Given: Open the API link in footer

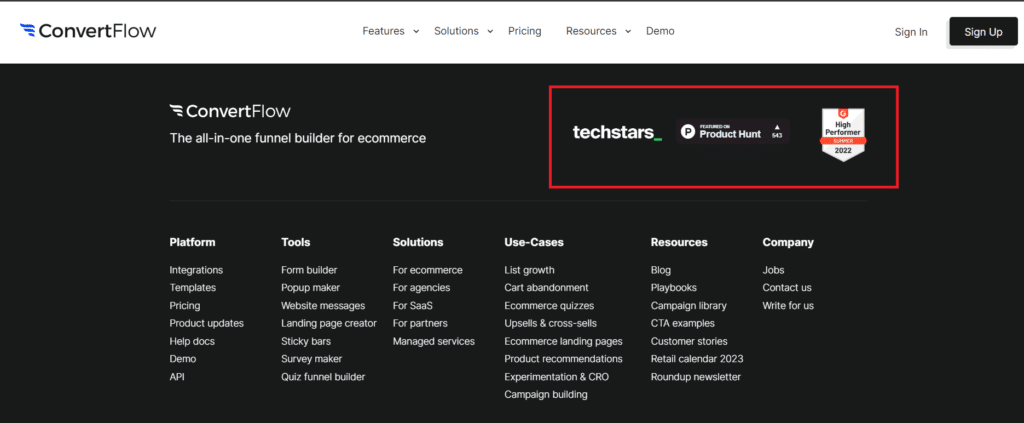Looking at the screenshot, I should pyautogui.click(x=177, y=377).
